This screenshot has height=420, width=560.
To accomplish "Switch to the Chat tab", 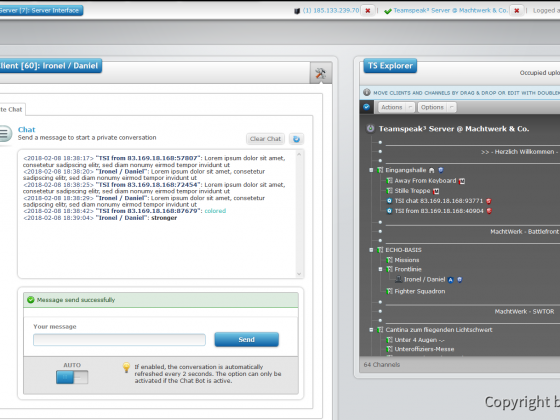I will (x=12, y=109).
